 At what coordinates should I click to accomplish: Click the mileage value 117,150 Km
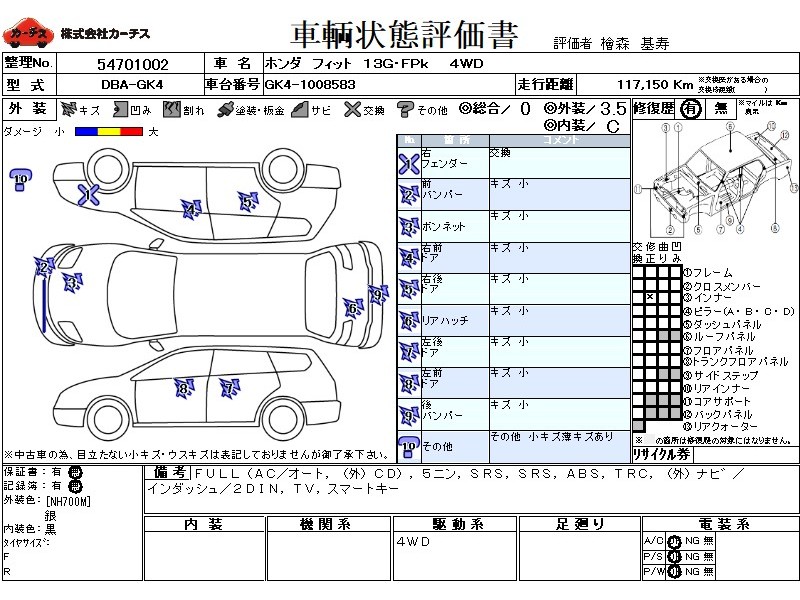(655, 85)
